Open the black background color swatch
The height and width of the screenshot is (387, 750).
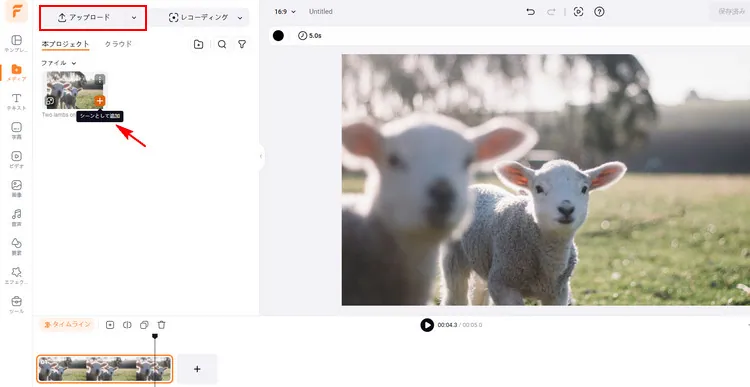(x=278, y=35)
